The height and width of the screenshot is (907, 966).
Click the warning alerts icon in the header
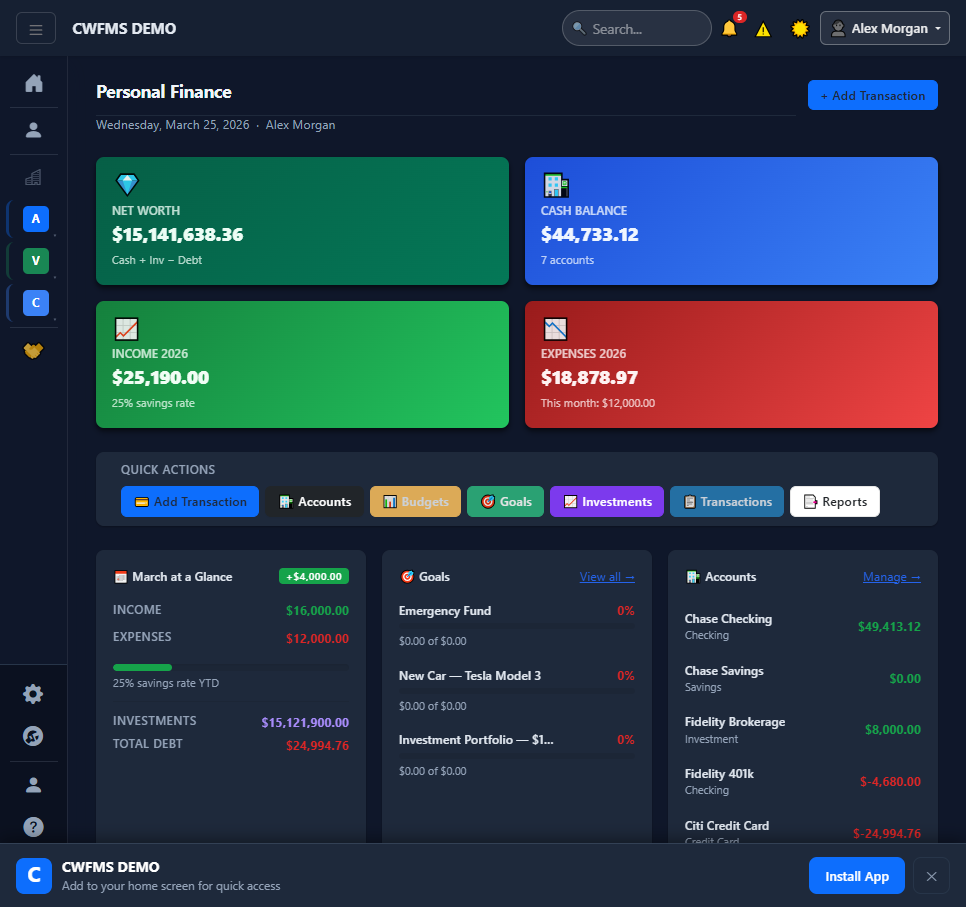(763, 30)
